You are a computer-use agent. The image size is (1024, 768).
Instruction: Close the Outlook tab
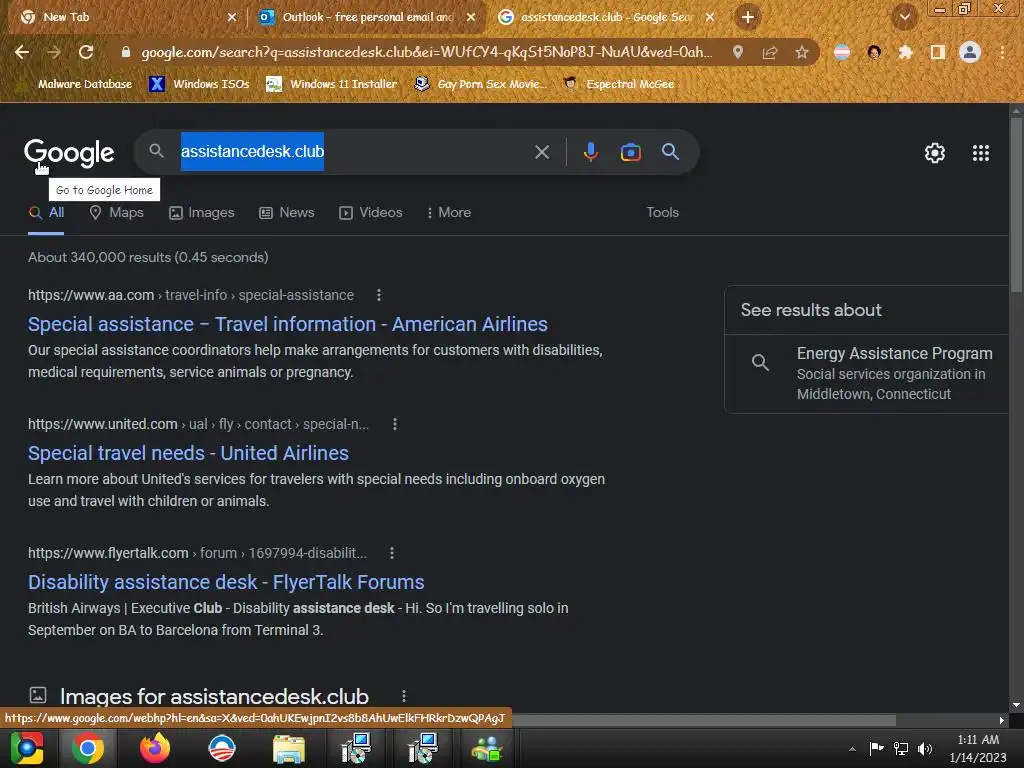[x=471, y=18]
